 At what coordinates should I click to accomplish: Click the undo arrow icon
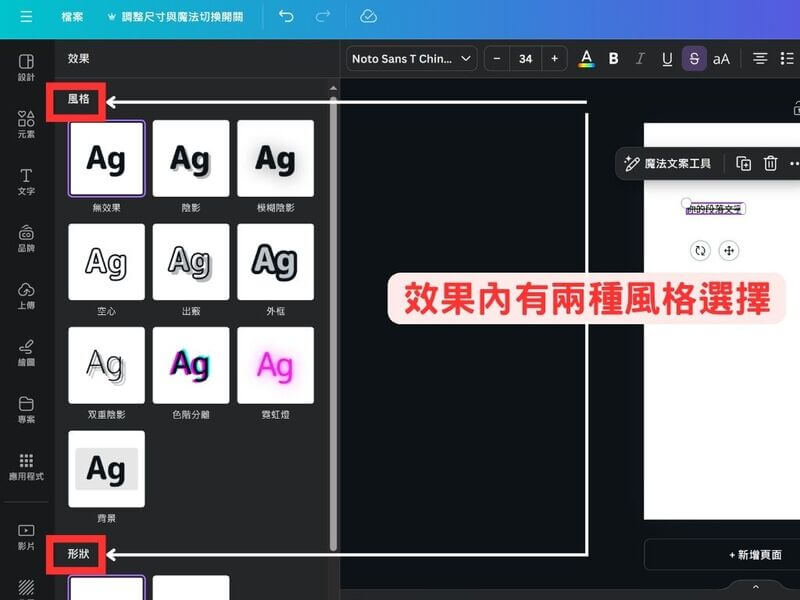[x=287, y=17]
